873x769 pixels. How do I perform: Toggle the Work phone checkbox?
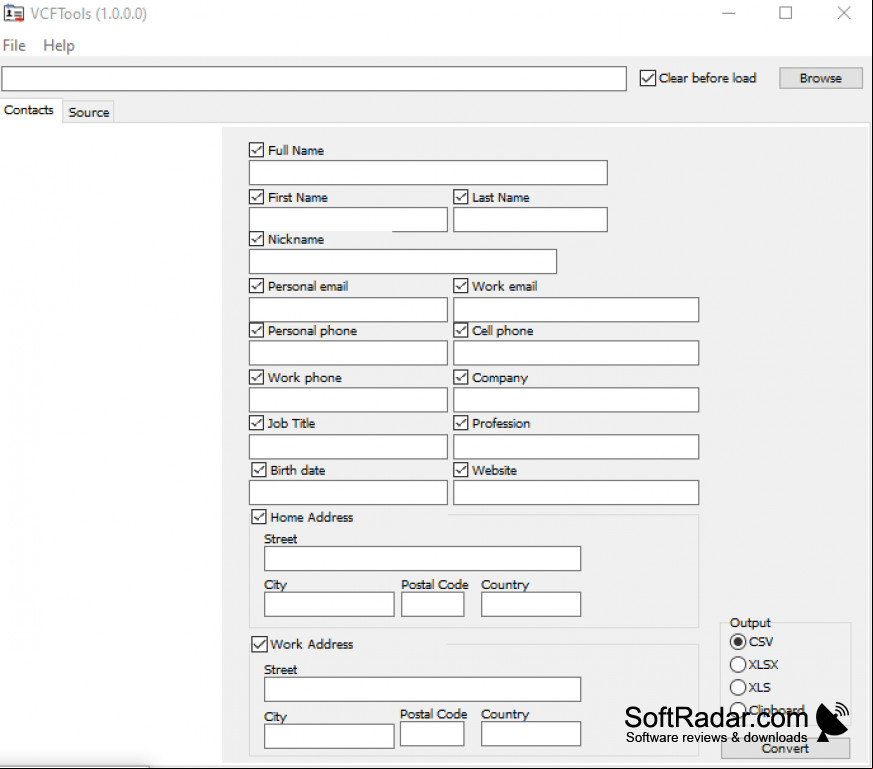click(x=256, y=377)
